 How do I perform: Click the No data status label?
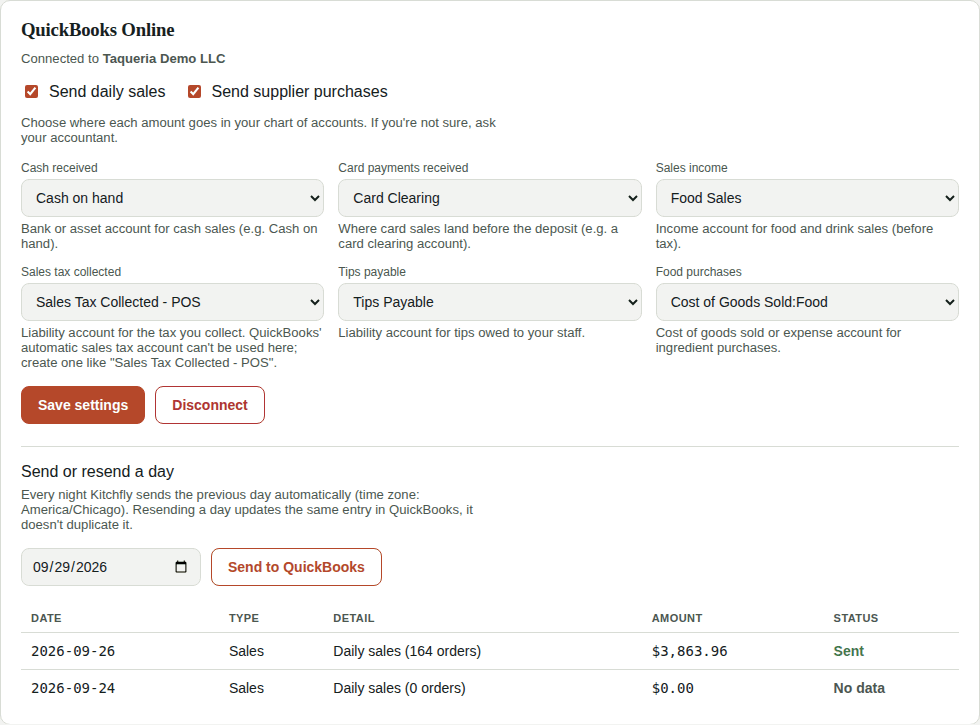[859, 688]
